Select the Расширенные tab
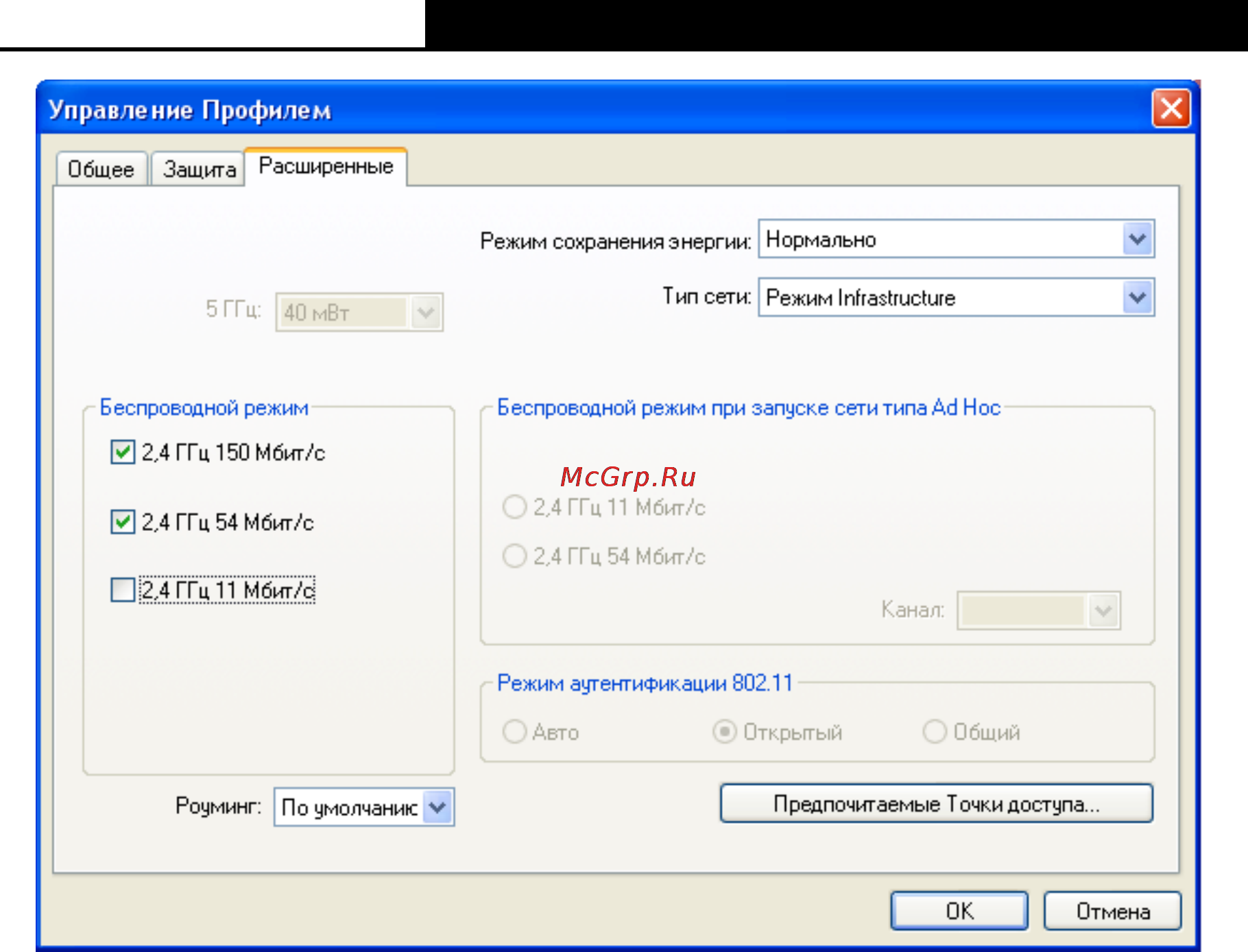Image resolution: width=1248 pixels, height=952 pixels. (x=326, y=166)
